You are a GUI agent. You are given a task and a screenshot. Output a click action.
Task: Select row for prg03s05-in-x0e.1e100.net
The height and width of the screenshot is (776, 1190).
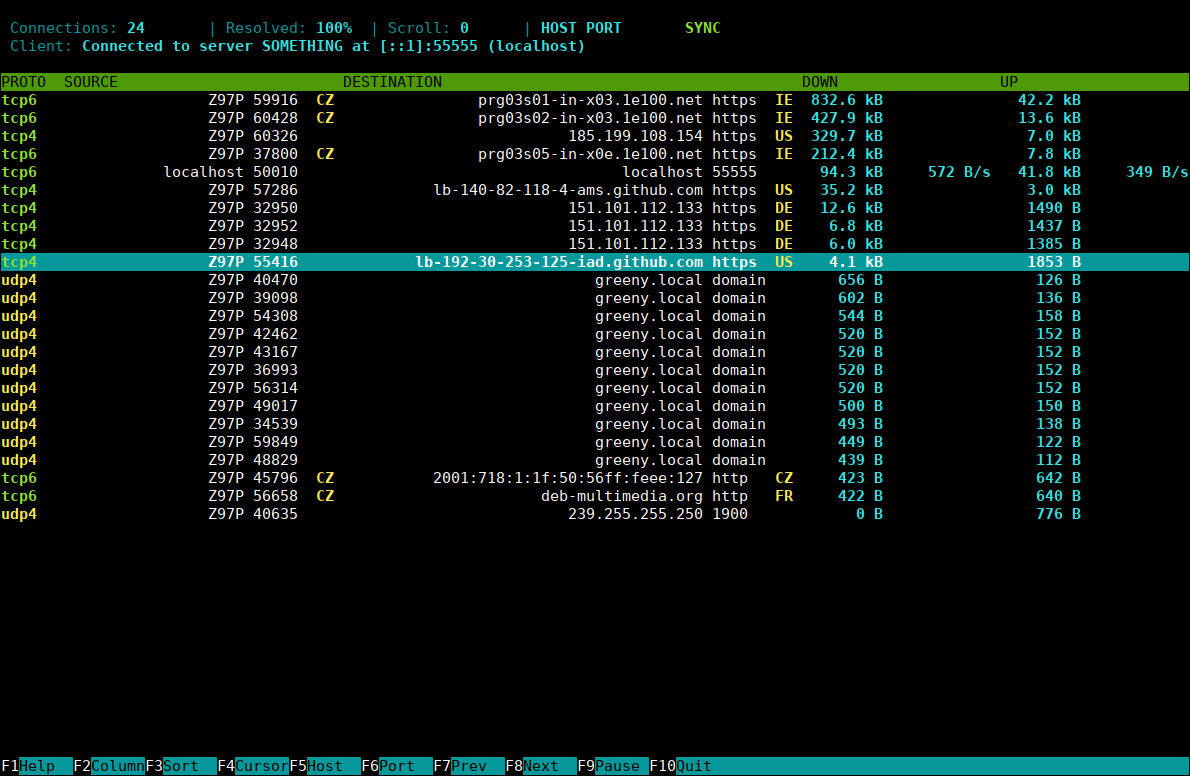[x=595, y=154]
